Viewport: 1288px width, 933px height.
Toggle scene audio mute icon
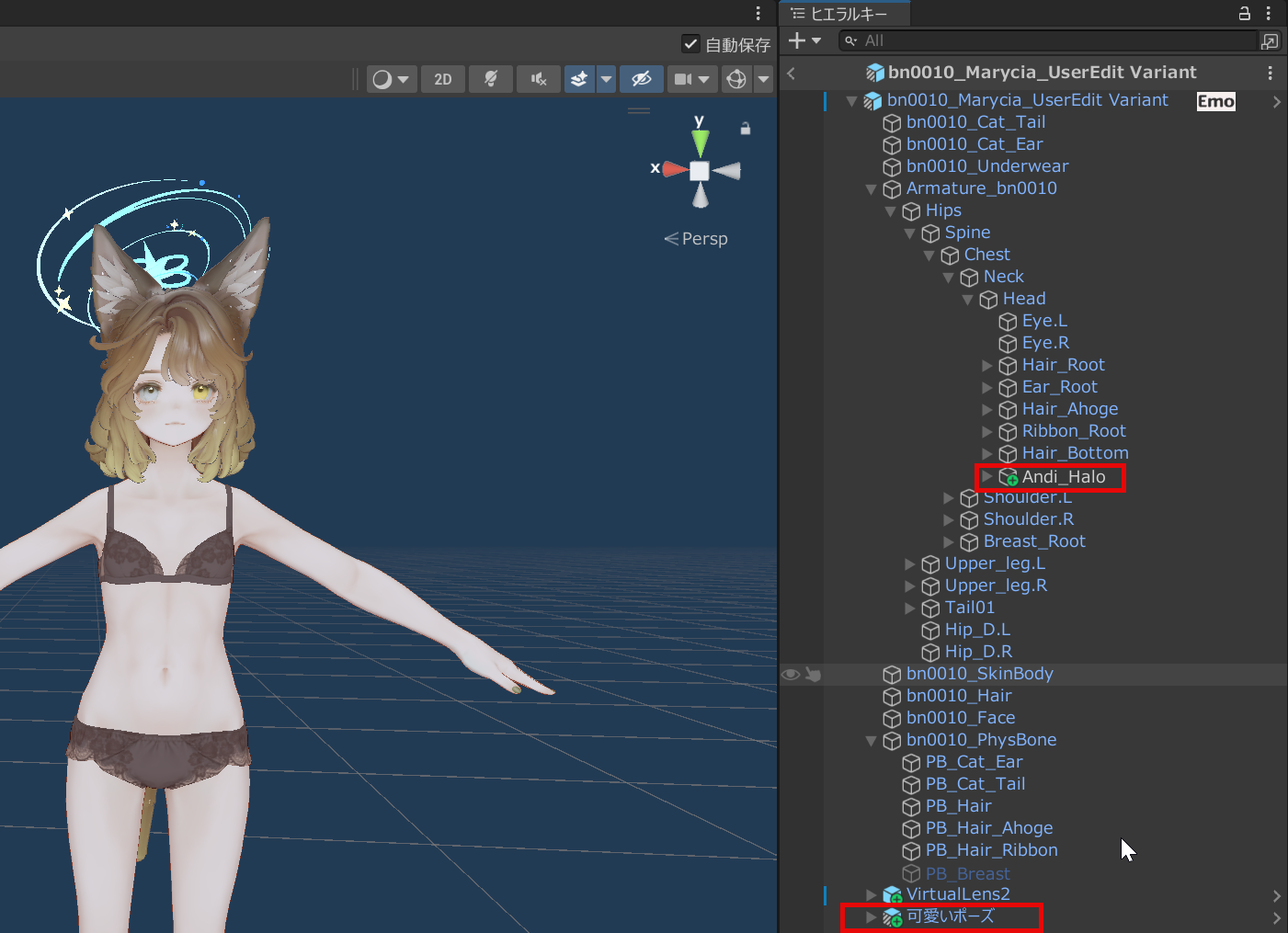click(x=539, y=79)
